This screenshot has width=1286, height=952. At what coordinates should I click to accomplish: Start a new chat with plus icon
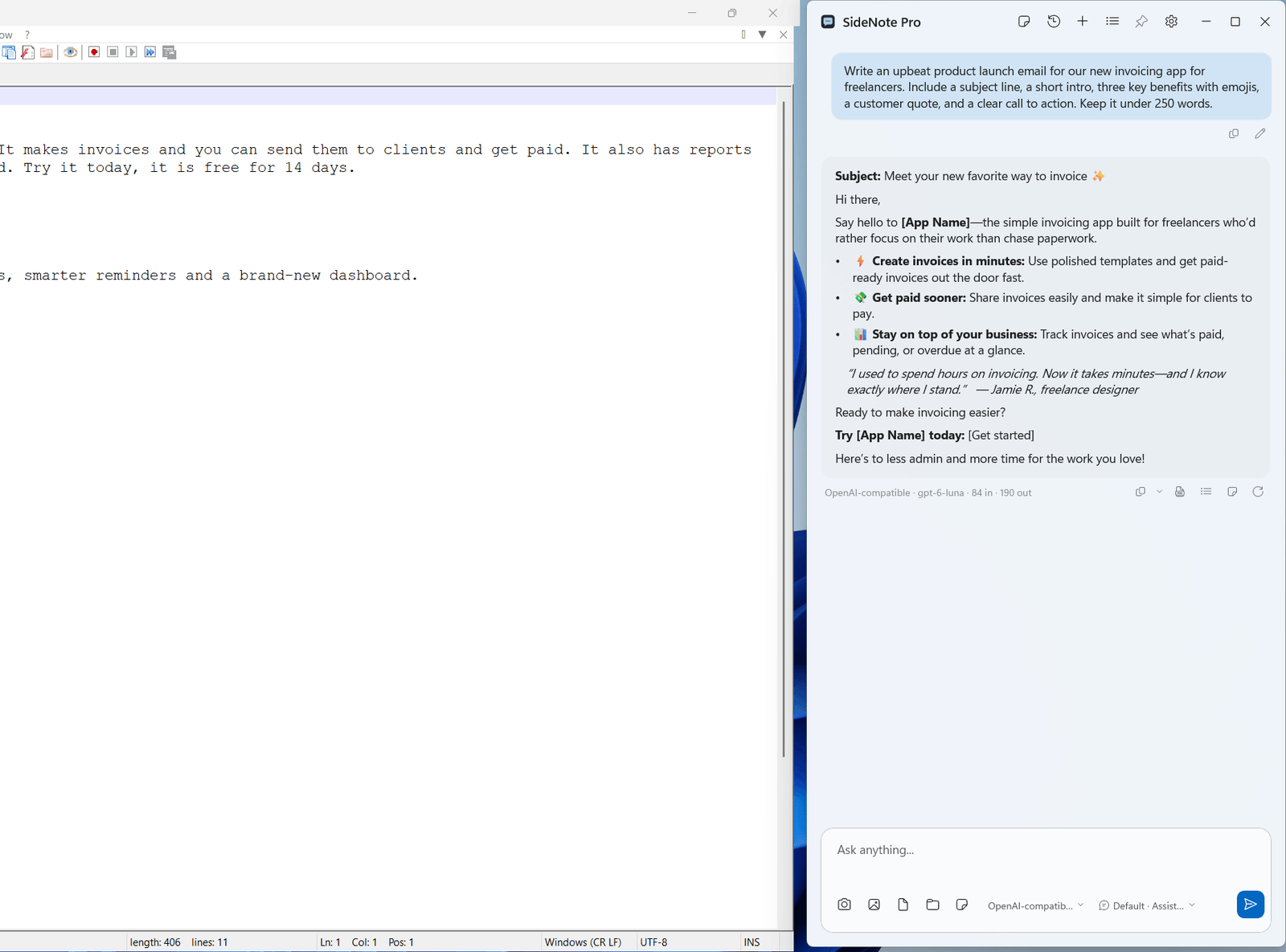(x=1083, y=22)
